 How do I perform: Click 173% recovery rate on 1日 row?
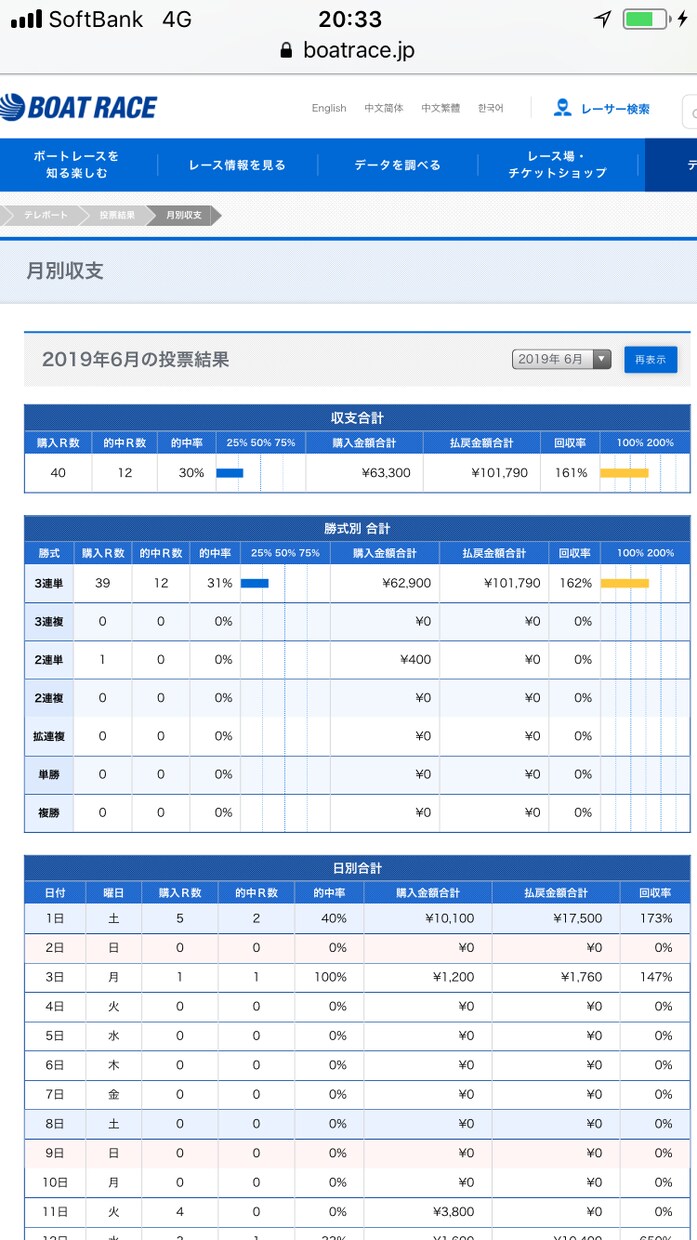coord(656,918)
